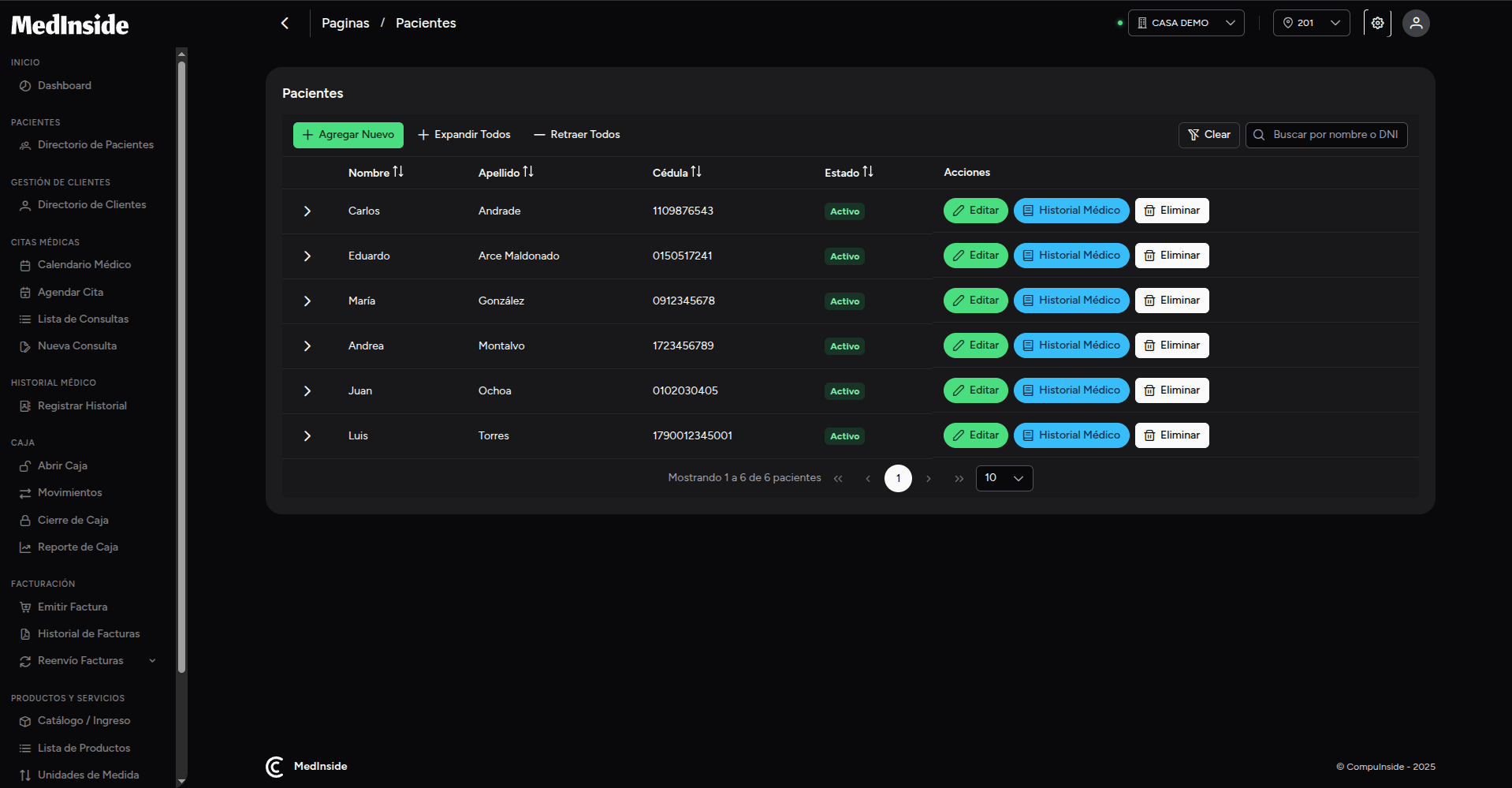
Task: Click the Calendario Médico calendar icon
Action: tap(25, 265)
